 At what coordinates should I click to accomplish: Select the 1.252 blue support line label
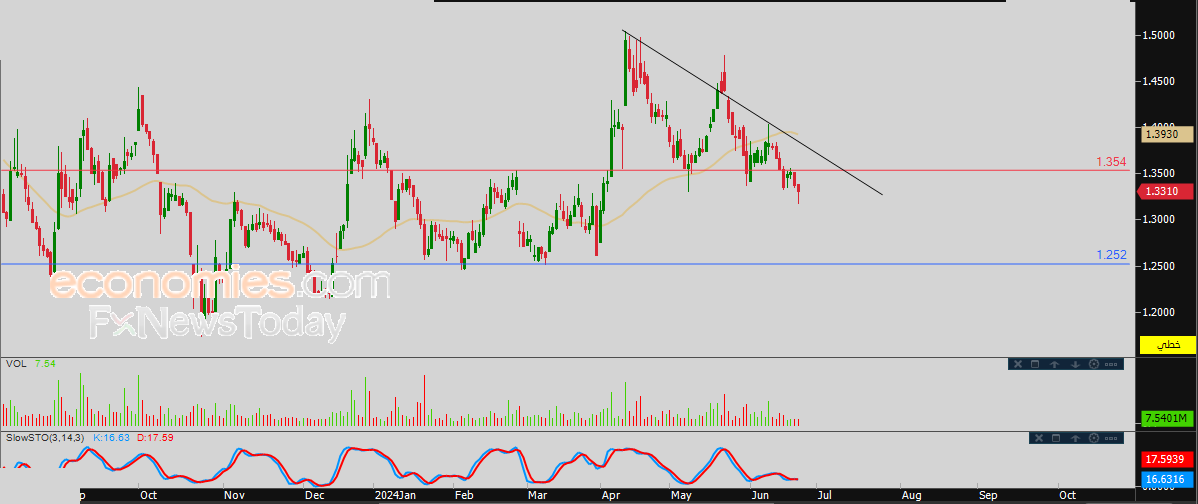pos(1111,255)
